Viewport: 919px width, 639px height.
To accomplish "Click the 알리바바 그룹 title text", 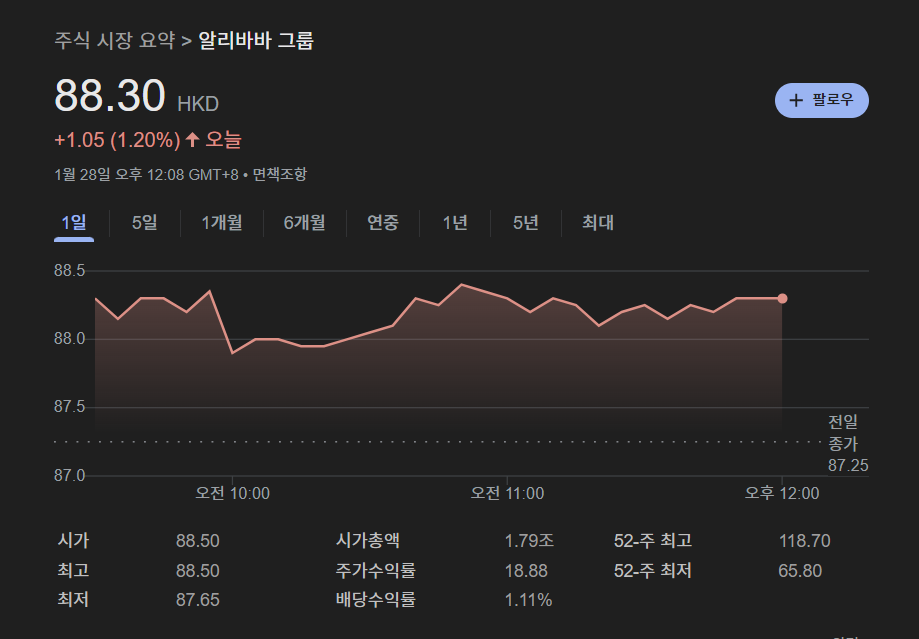I will pyautogui.click(x=256, y=40).
